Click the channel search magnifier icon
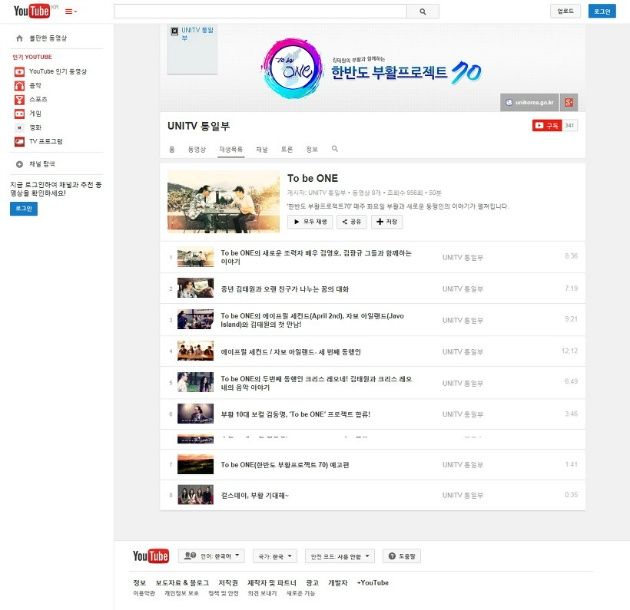Viewport: 630px width, 610px height. (x=335, y=149)
